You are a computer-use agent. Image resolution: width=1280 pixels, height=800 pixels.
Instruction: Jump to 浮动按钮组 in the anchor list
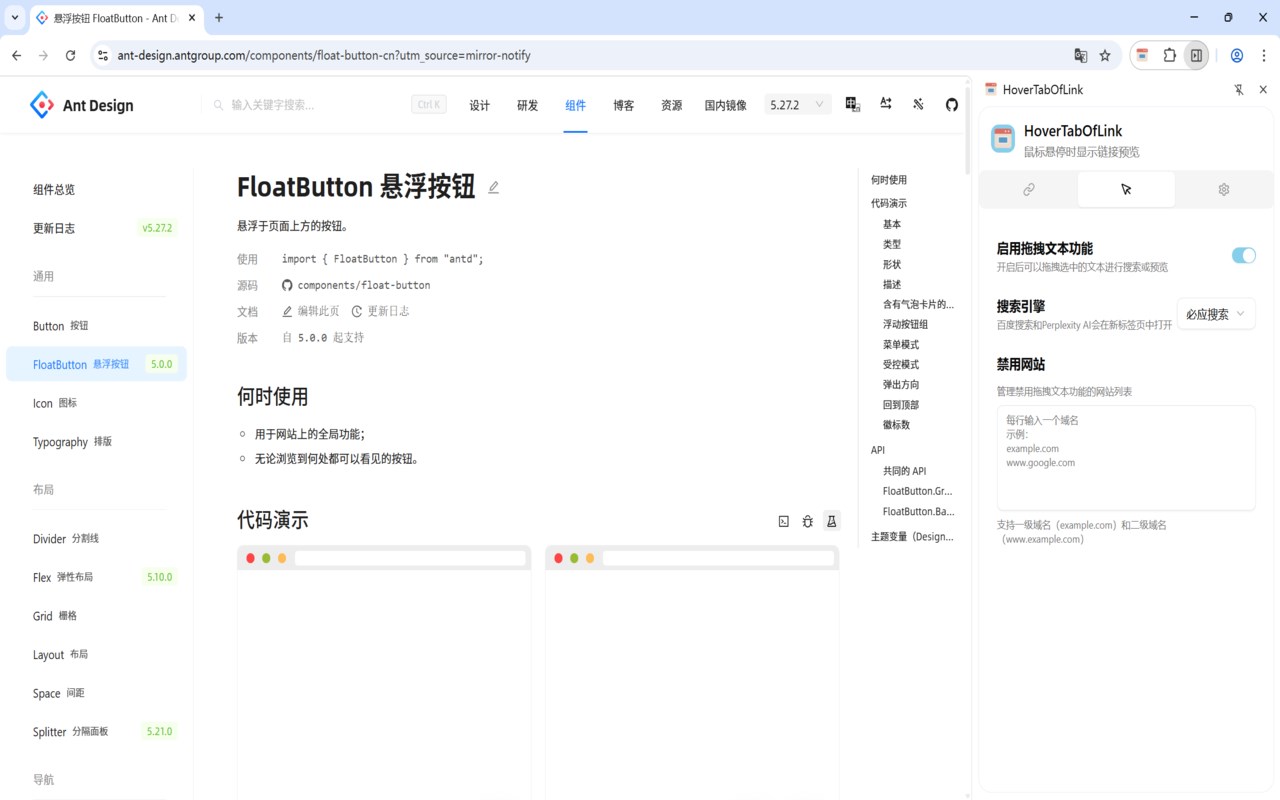click(x=905, y=324)
